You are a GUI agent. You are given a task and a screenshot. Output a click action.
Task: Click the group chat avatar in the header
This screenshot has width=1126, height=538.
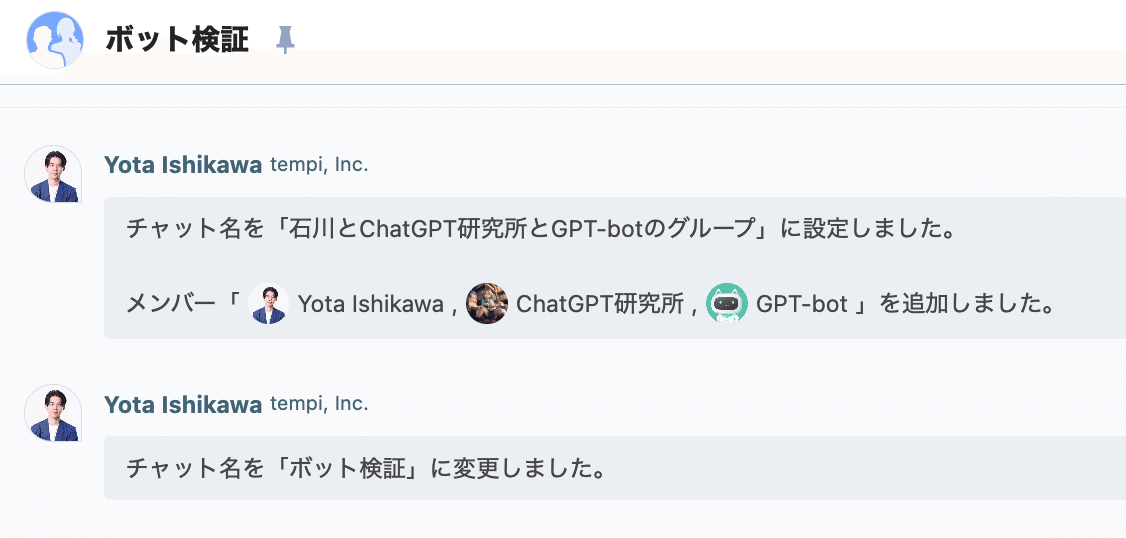[x=55, y=40]
